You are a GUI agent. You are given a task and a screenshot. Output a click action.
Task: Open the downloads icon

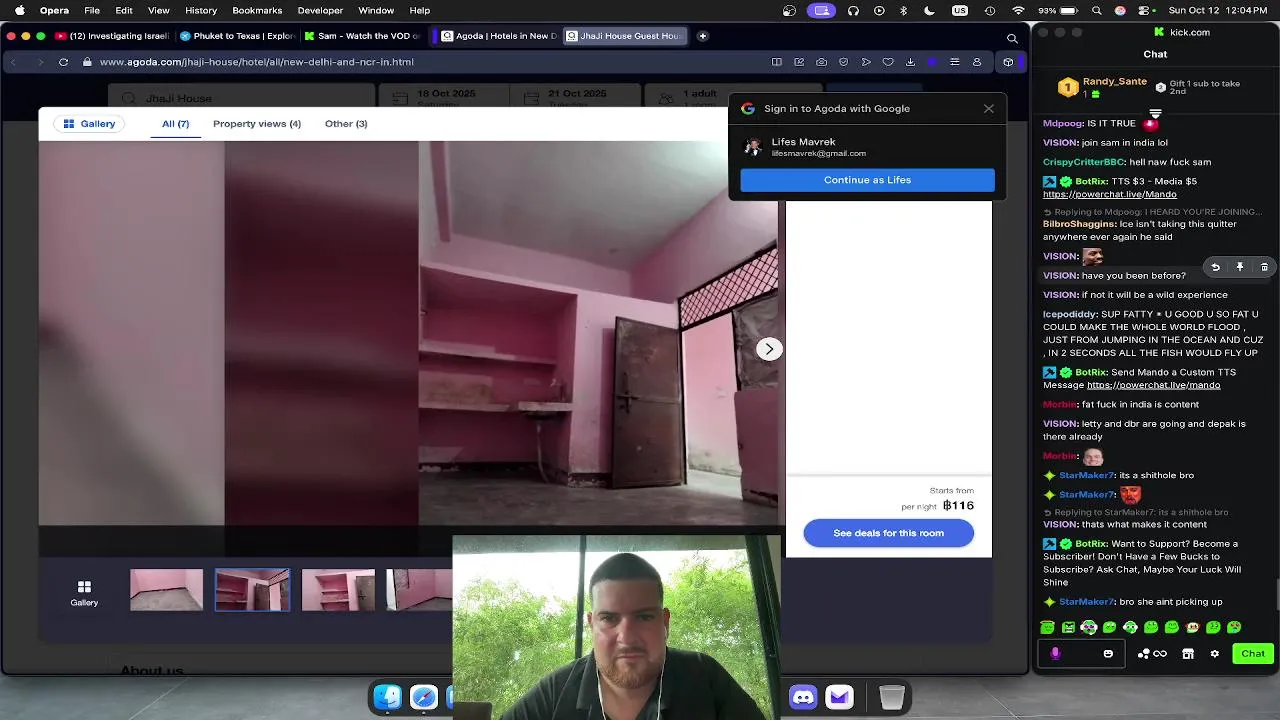tap(910, 62)
